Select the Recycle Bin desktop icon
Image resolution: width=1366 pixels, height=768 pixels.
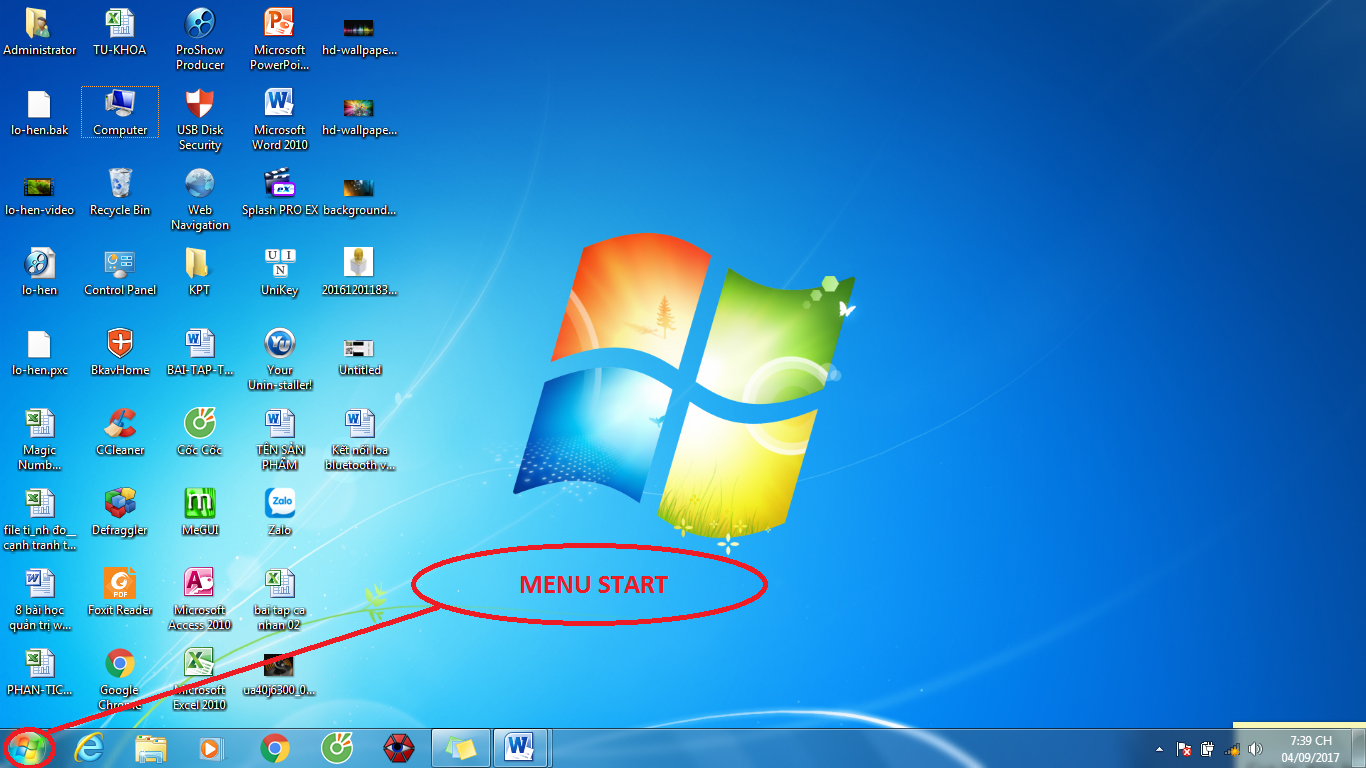pos(120,192)
